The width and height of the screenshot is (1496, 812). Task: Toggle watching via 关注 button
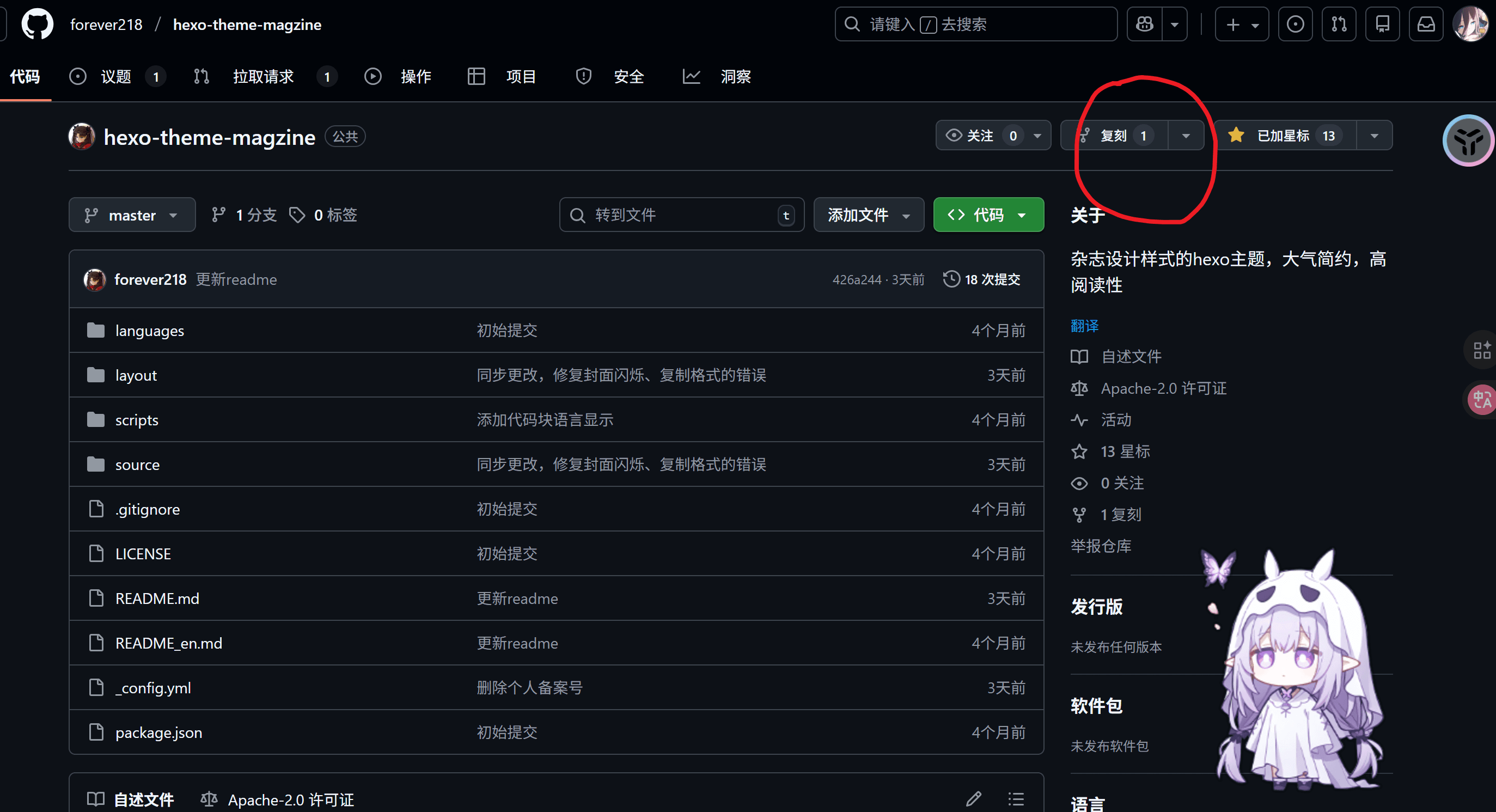[979, 136]
